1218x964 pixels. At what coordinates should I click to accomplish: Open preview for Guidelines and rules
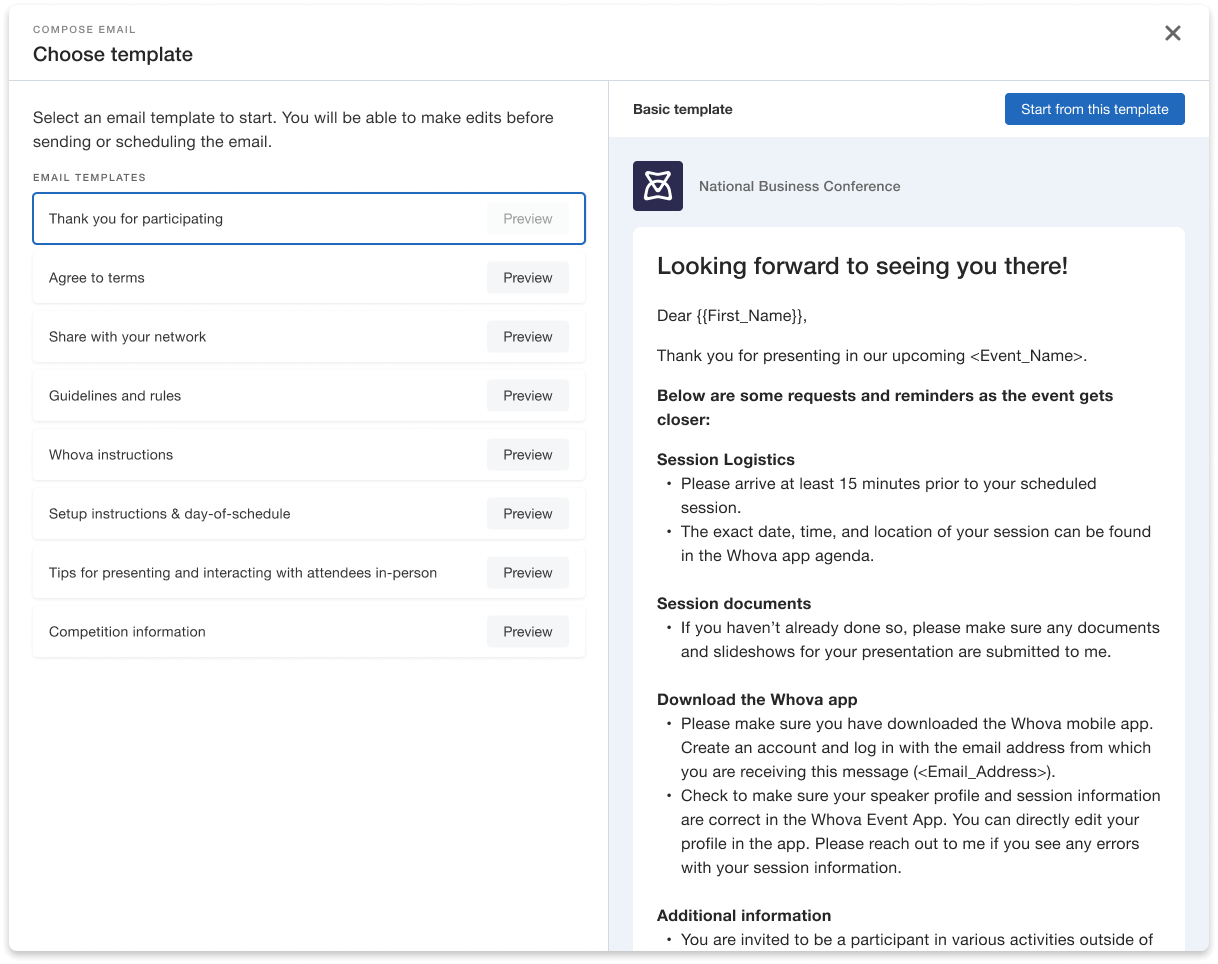tap(527, 396)
